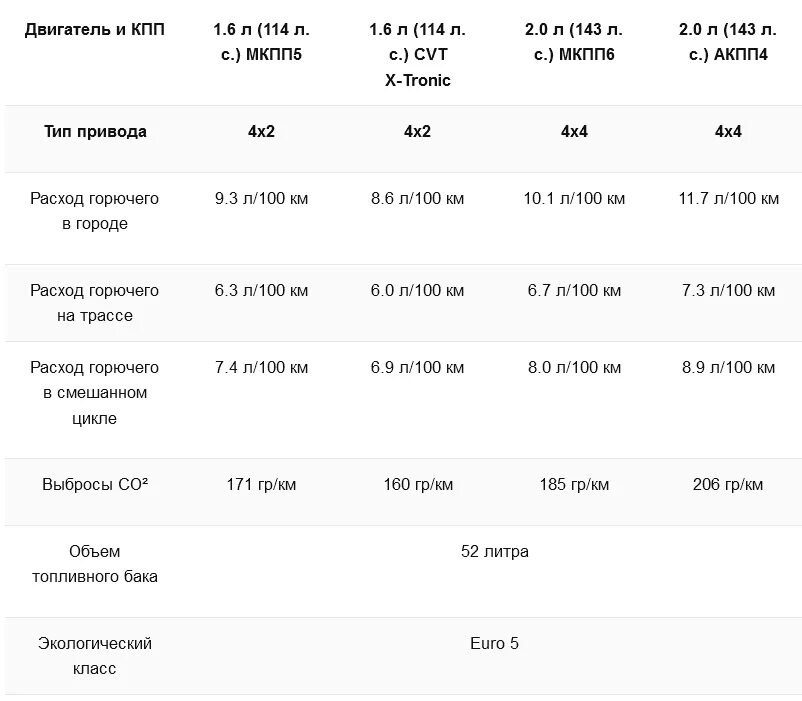Select the 'Euro 5' value
This screenshot has height=701, width=802.
pos(494,644)
